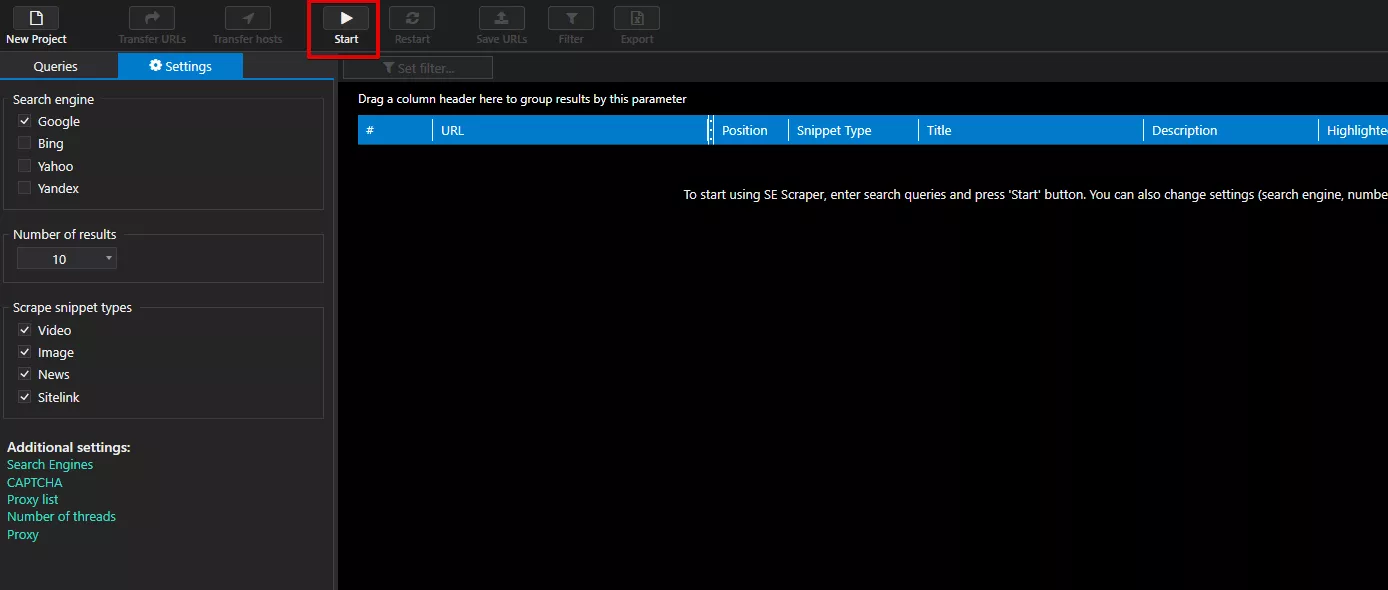The height and width of the screenshot is (590, 1388).
Task: Open the Proxy settings link
Action: [x=23, y=534]
